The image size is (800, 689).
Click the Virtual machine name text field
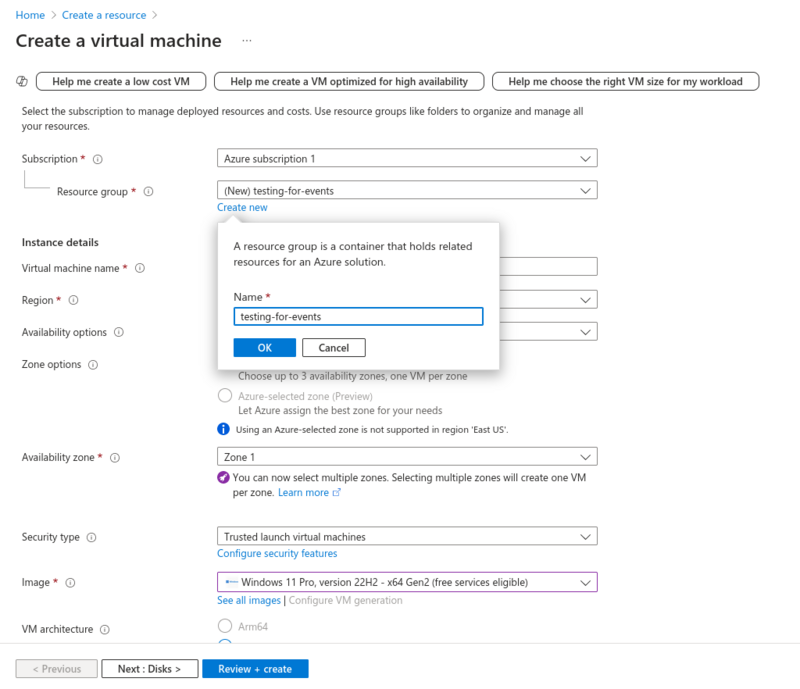pos(548,266)
